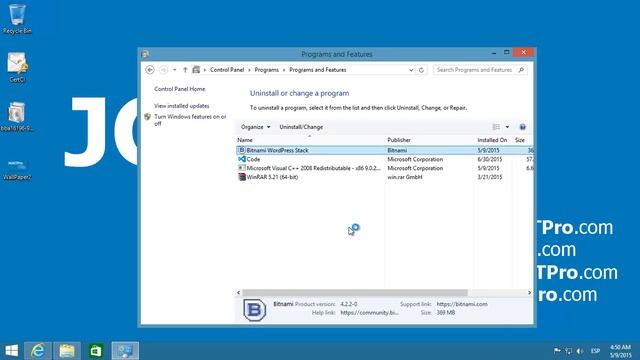
Task: Select the WinRAR 5.21 (64-bit) row
Action: 384,177
